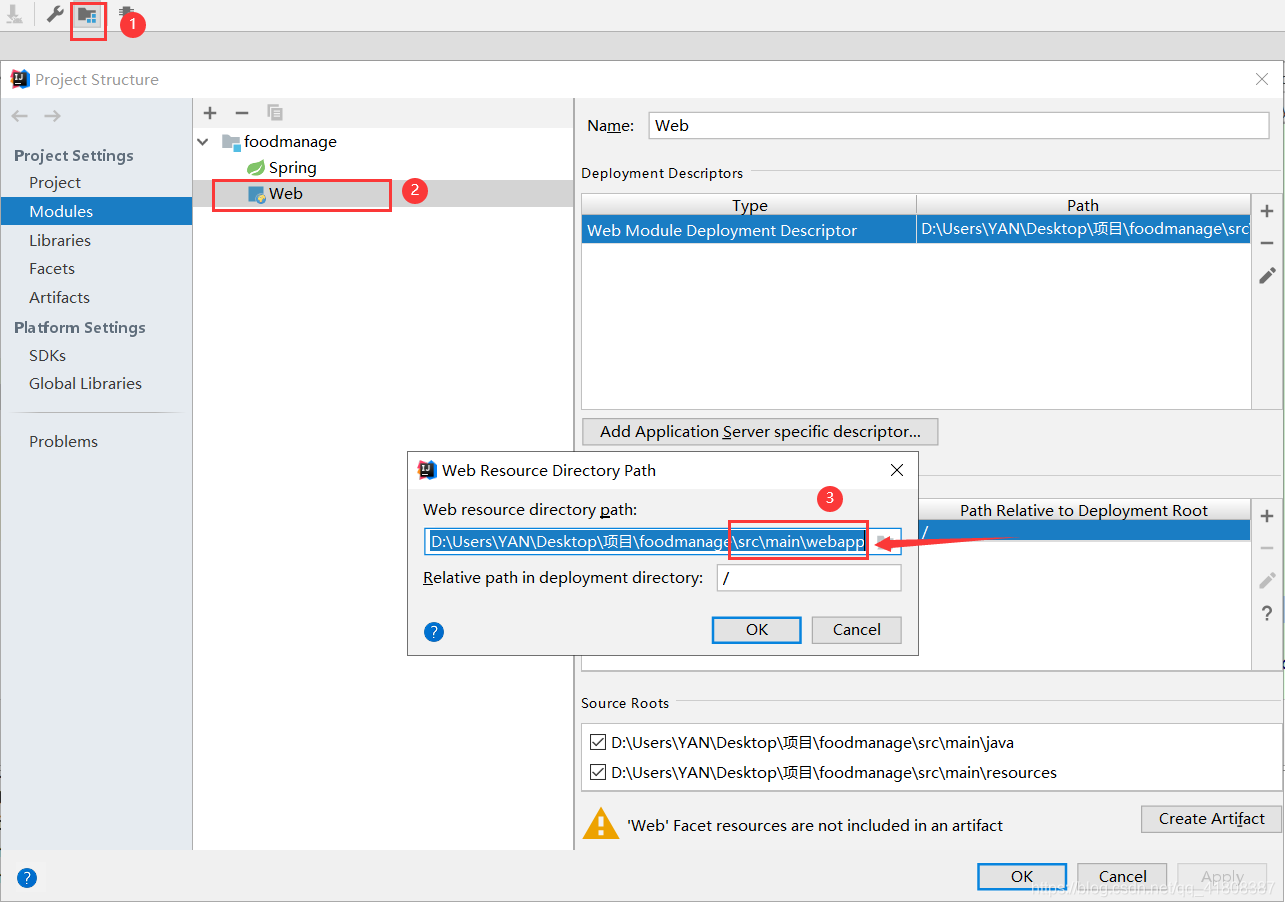Viewport: 1285px width, 907px height.
Task: Click Add Application Server specific descriptor button
Action: pyautogui.click(x=760, y=432)
